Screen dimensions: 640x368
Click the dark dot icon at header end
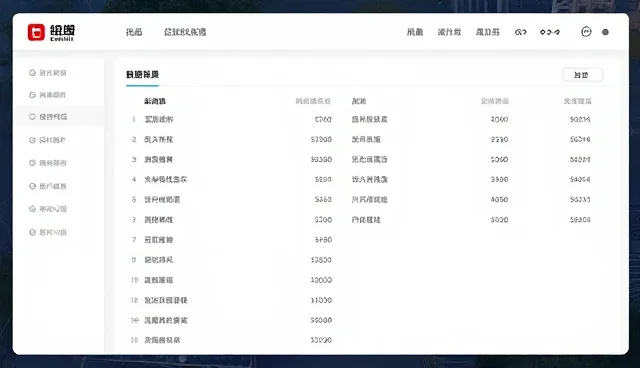click(x=605, y=32)
